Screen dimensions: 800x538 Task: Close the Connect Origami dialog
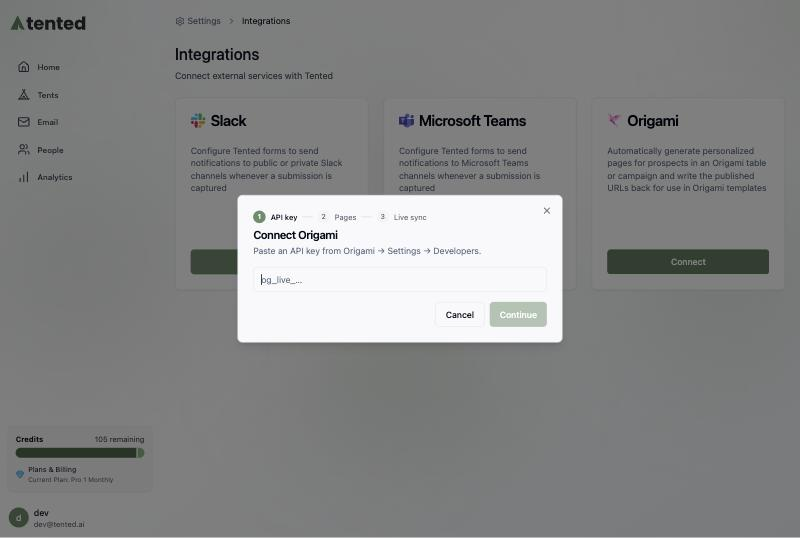(x=546, y=211)
